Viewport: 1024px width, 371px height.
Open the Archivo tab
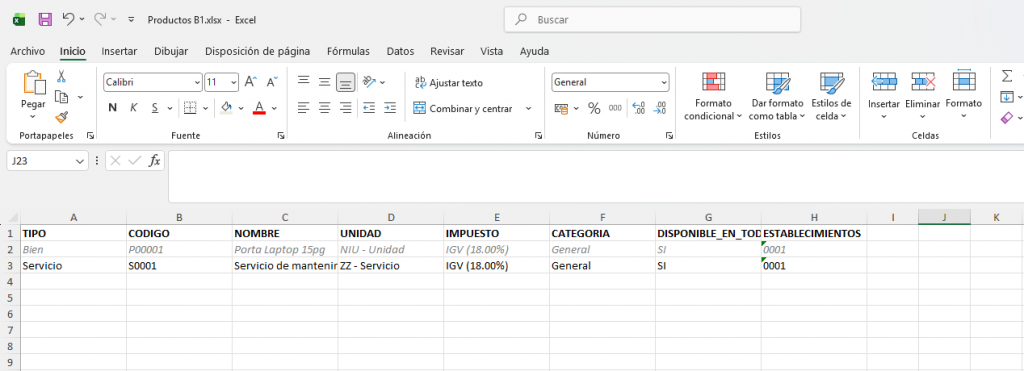[x=27, y=51]
